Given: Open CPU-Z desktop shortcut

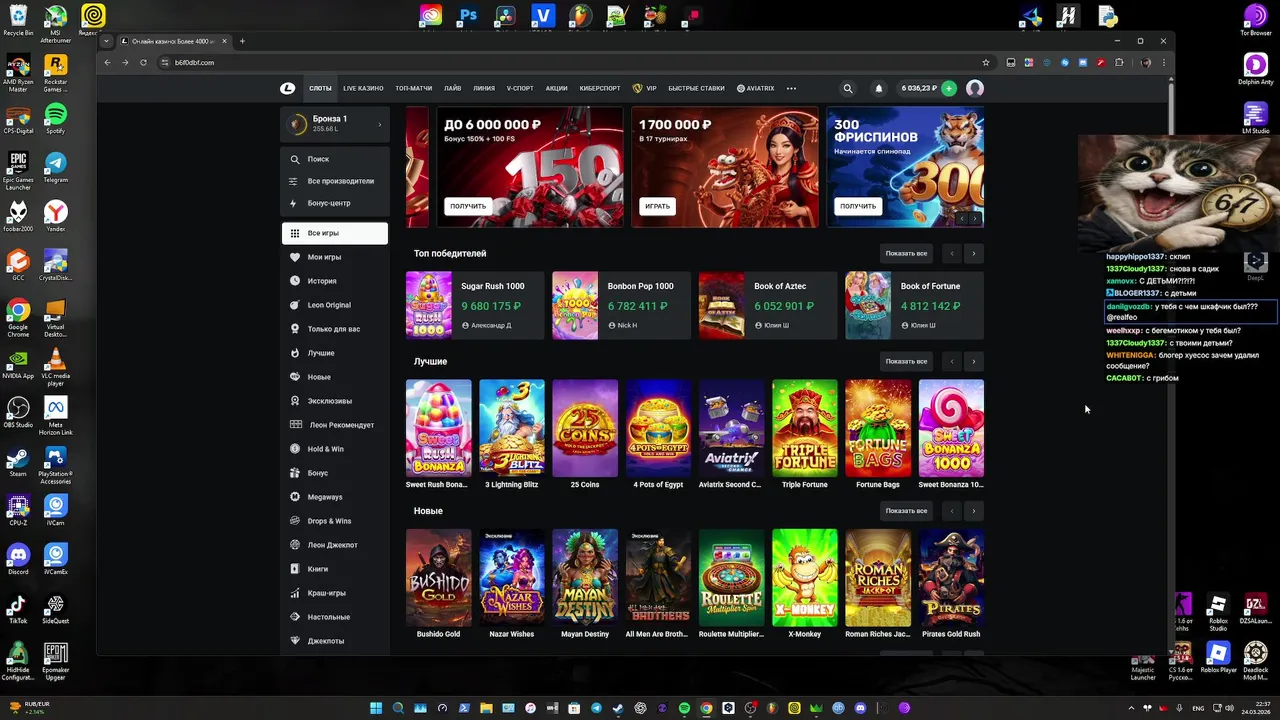Looking at the screenshot, I should pyautogui.click(x=18, y=509).
